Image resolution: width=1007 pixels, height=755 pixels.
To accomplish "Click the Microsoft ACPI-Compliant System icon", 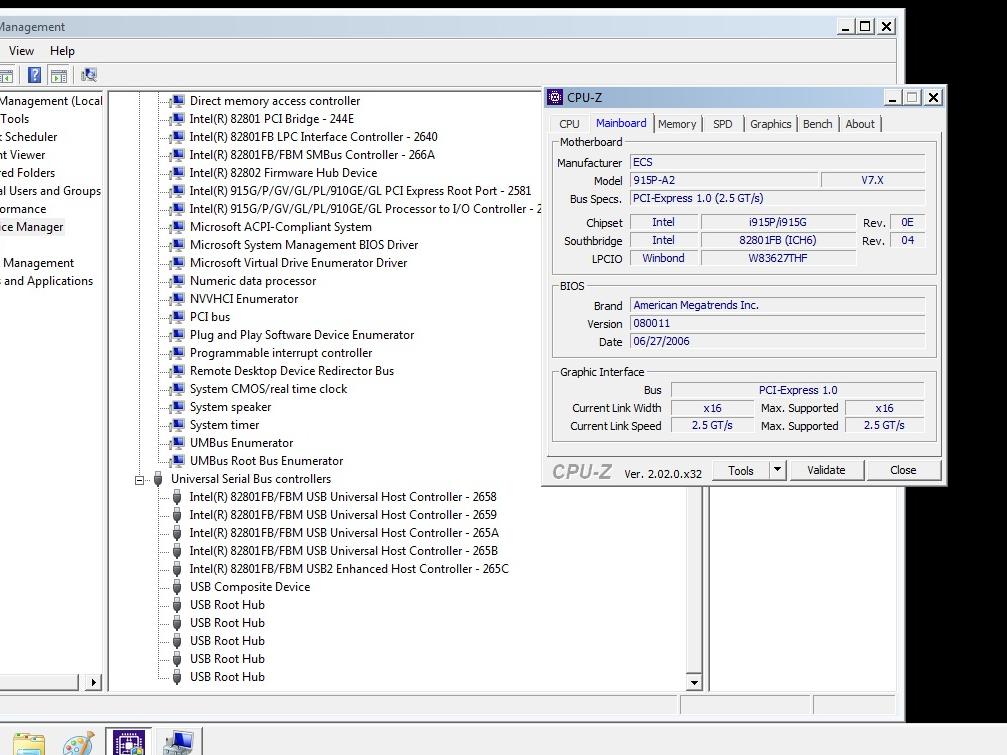I will (177, 227).
